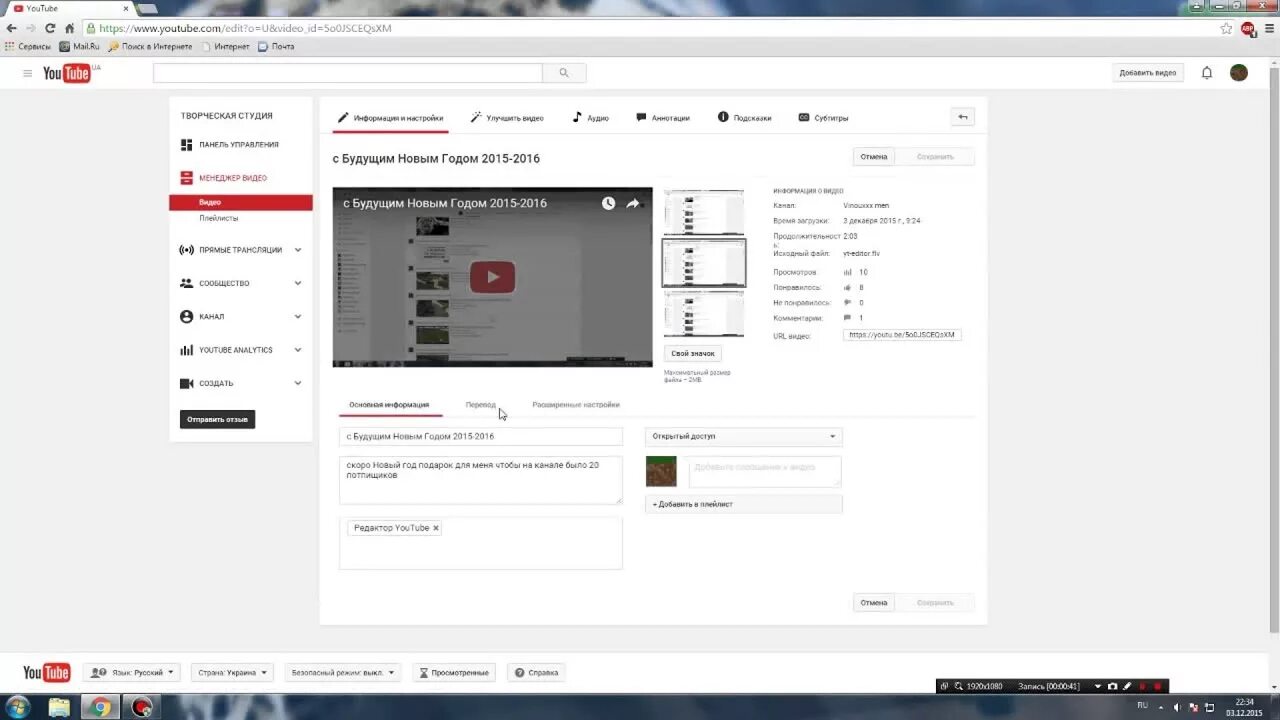
Task: Click the top Сохранить button
Action: (935, 157)
